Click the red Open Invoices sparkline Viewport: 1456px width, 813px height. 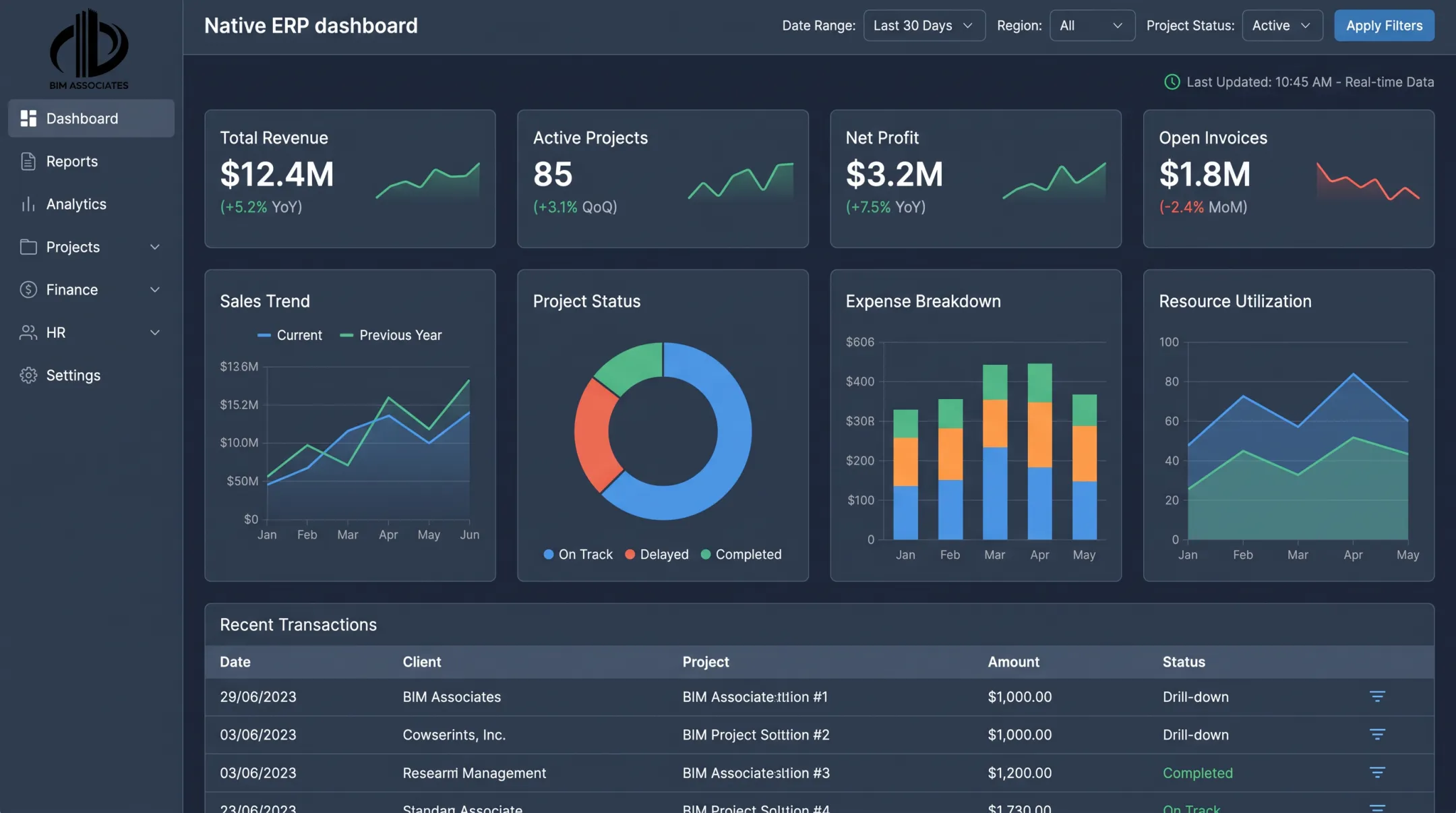coord(1368,181)
